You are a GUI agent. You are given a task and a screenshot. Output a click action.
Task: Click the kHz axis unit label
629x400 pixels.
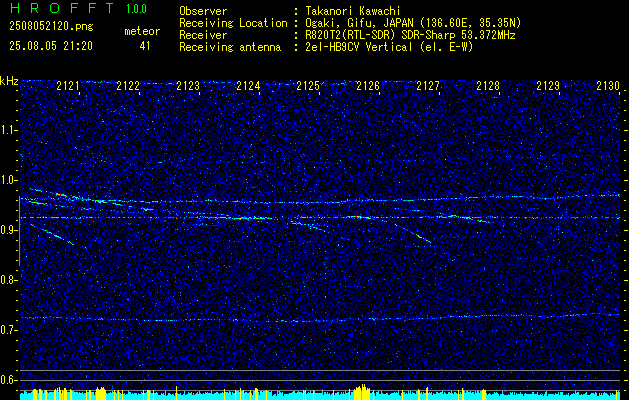[9, 81]
